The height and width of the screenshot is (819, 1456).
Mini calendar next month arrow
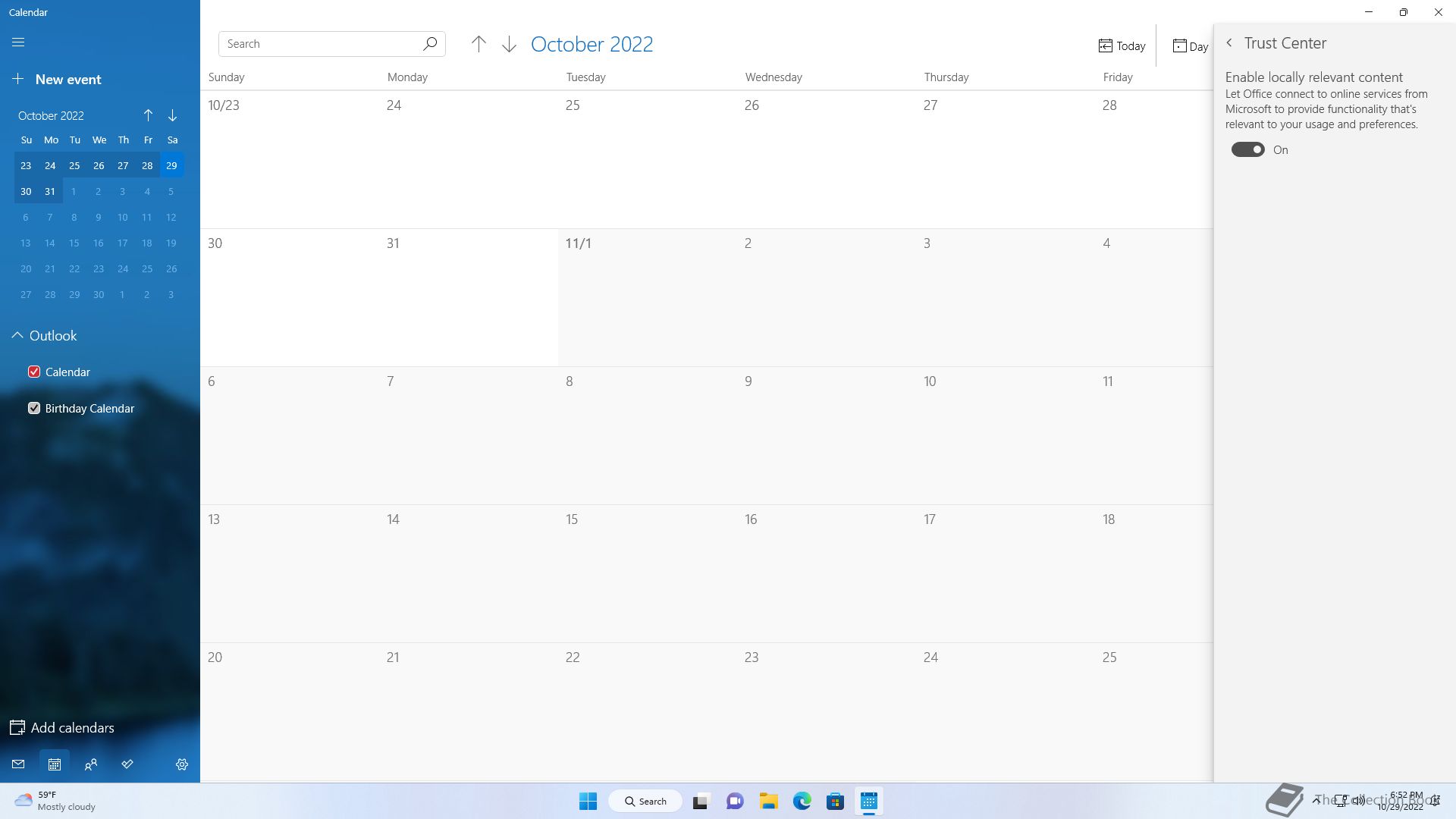(x=172, y=115)
